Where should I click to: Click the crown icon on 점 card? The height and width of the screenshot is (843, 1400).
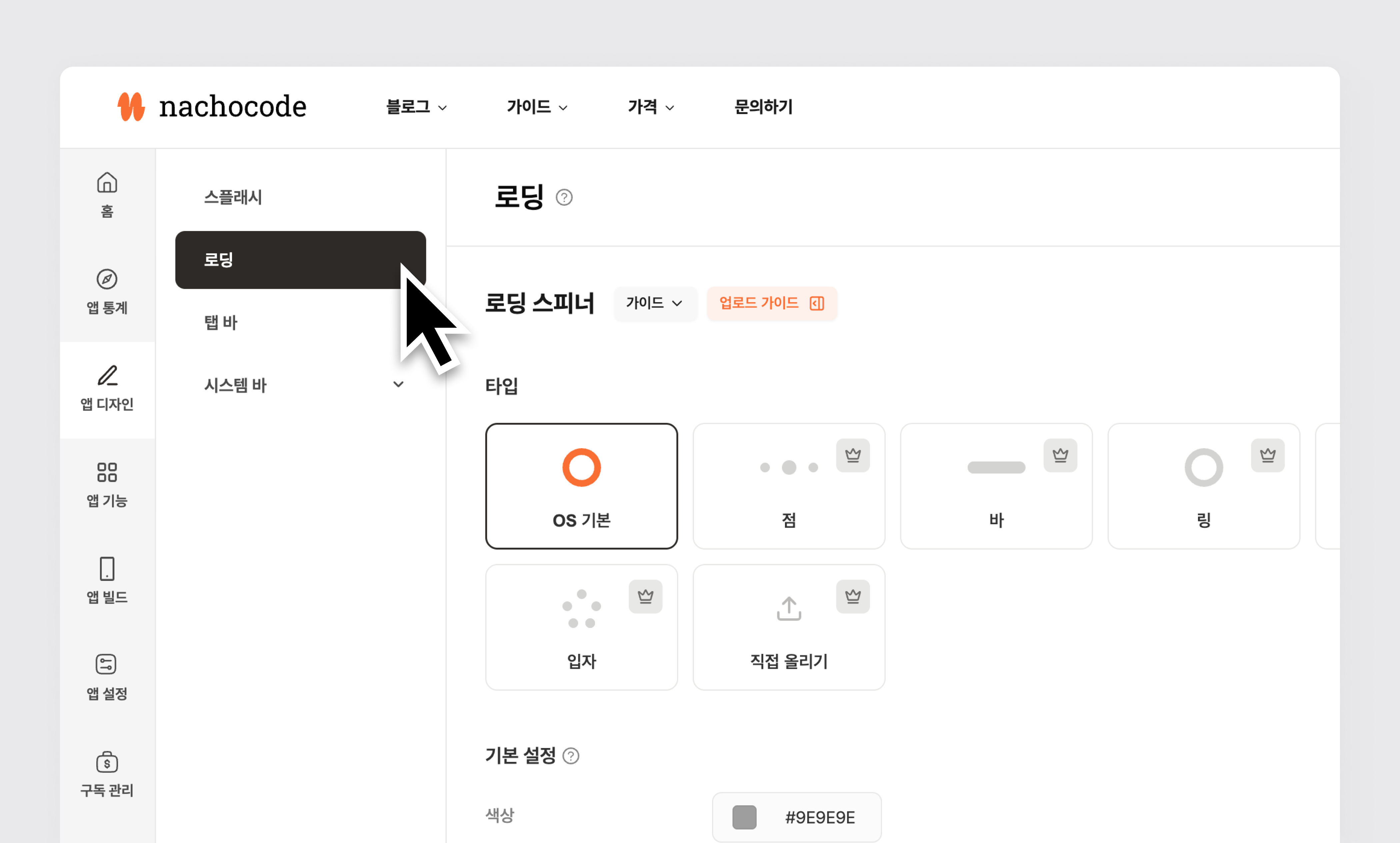[853, 455]
